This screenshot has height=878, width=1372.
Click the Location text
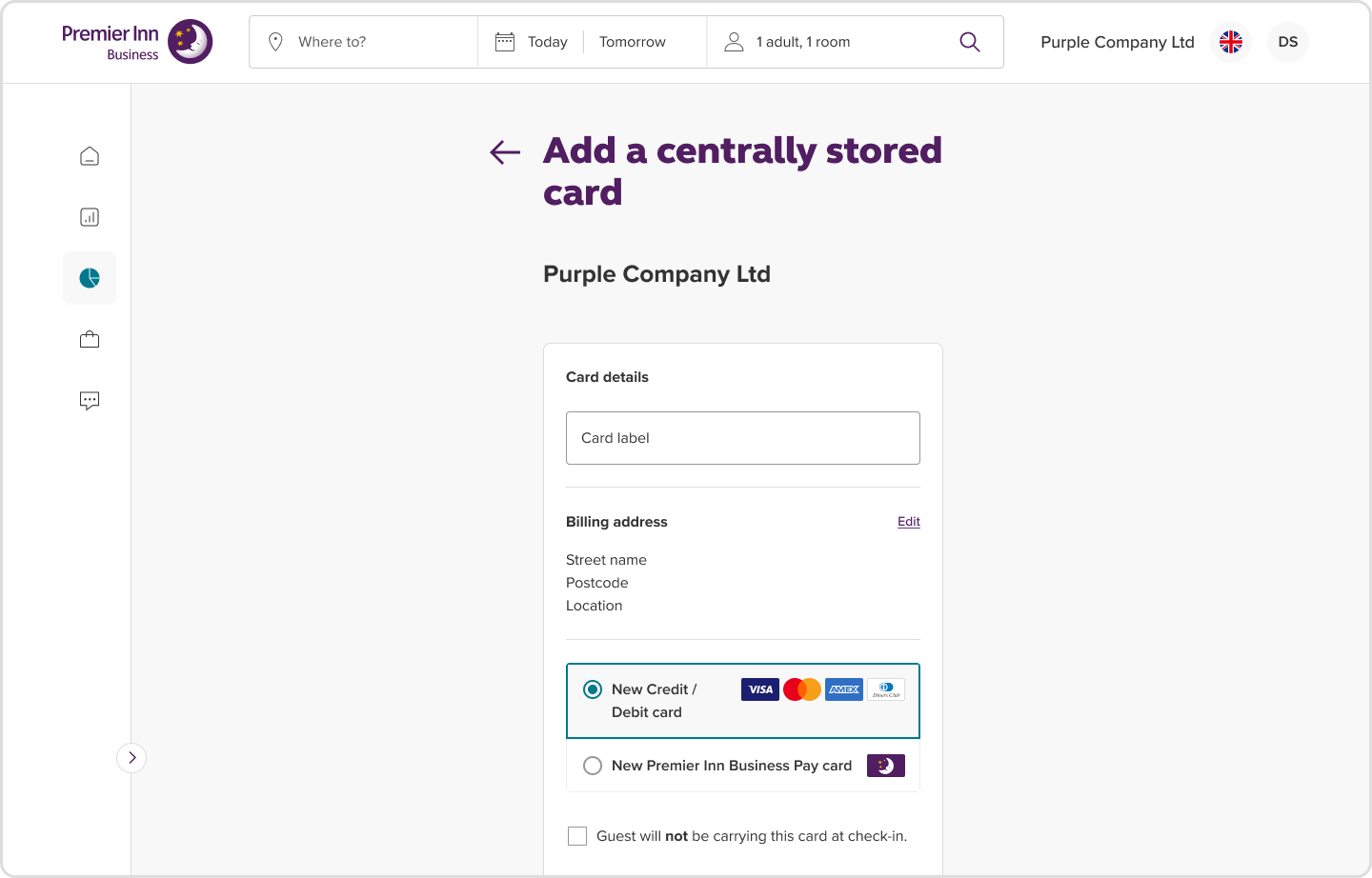(x=595, y=606)
